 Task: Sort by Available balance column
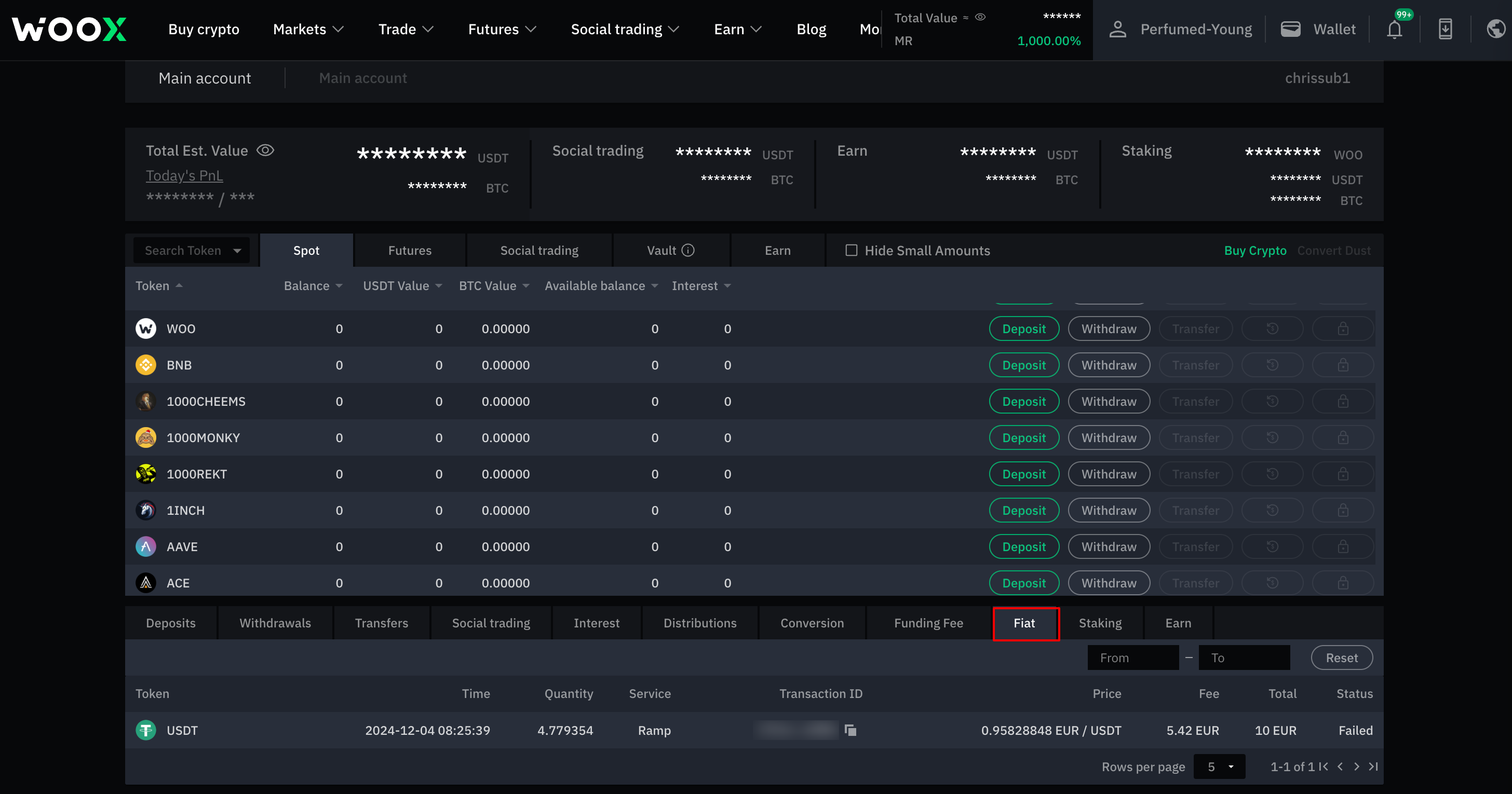602,286
